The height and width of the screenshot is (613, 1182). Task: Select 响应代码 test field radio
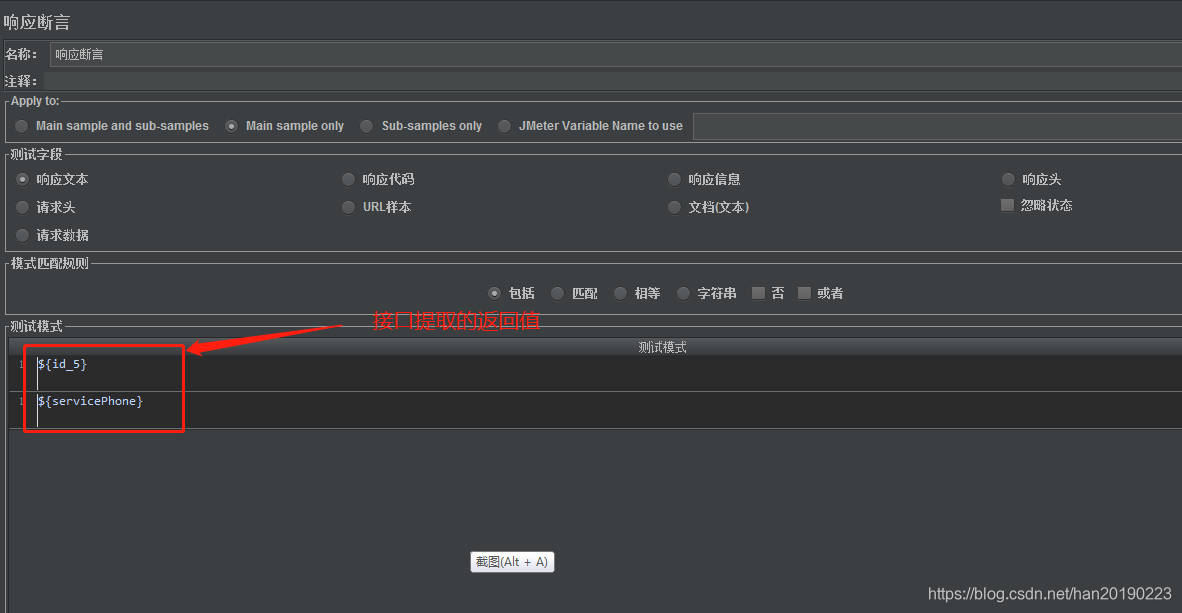348,179
